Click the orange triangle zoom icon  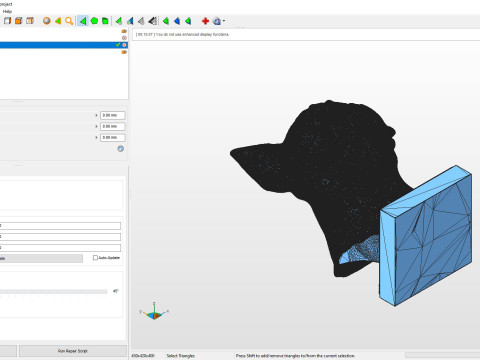(58, 21)
